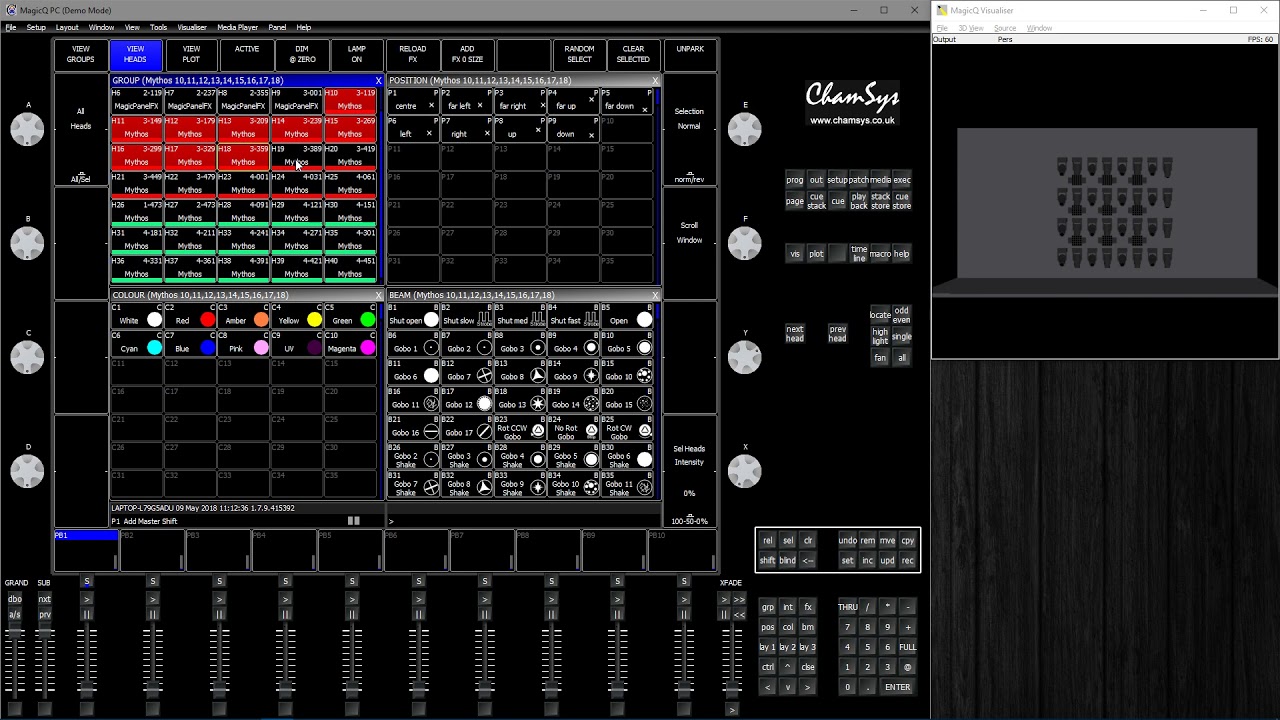Close the BEAM window
The height and width of the screenshot is (720, 1280).
pyautogui.click(x=655, y=295)
